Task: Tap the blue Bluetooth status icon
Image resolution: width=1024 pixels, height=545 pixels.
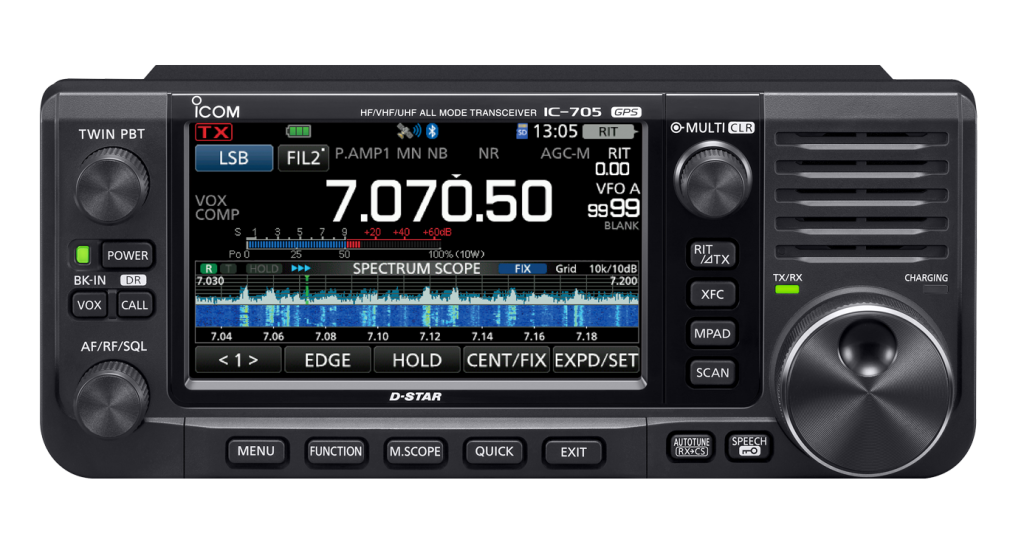Action: coord(432,131)
